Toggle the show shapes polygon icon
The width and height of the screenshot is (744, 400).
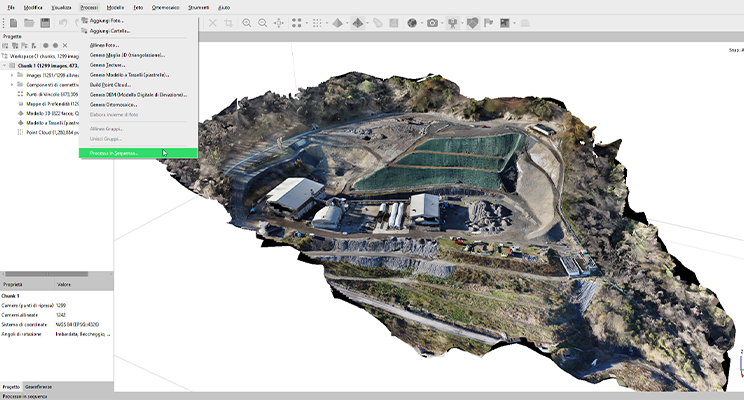(x=473, y=23)
